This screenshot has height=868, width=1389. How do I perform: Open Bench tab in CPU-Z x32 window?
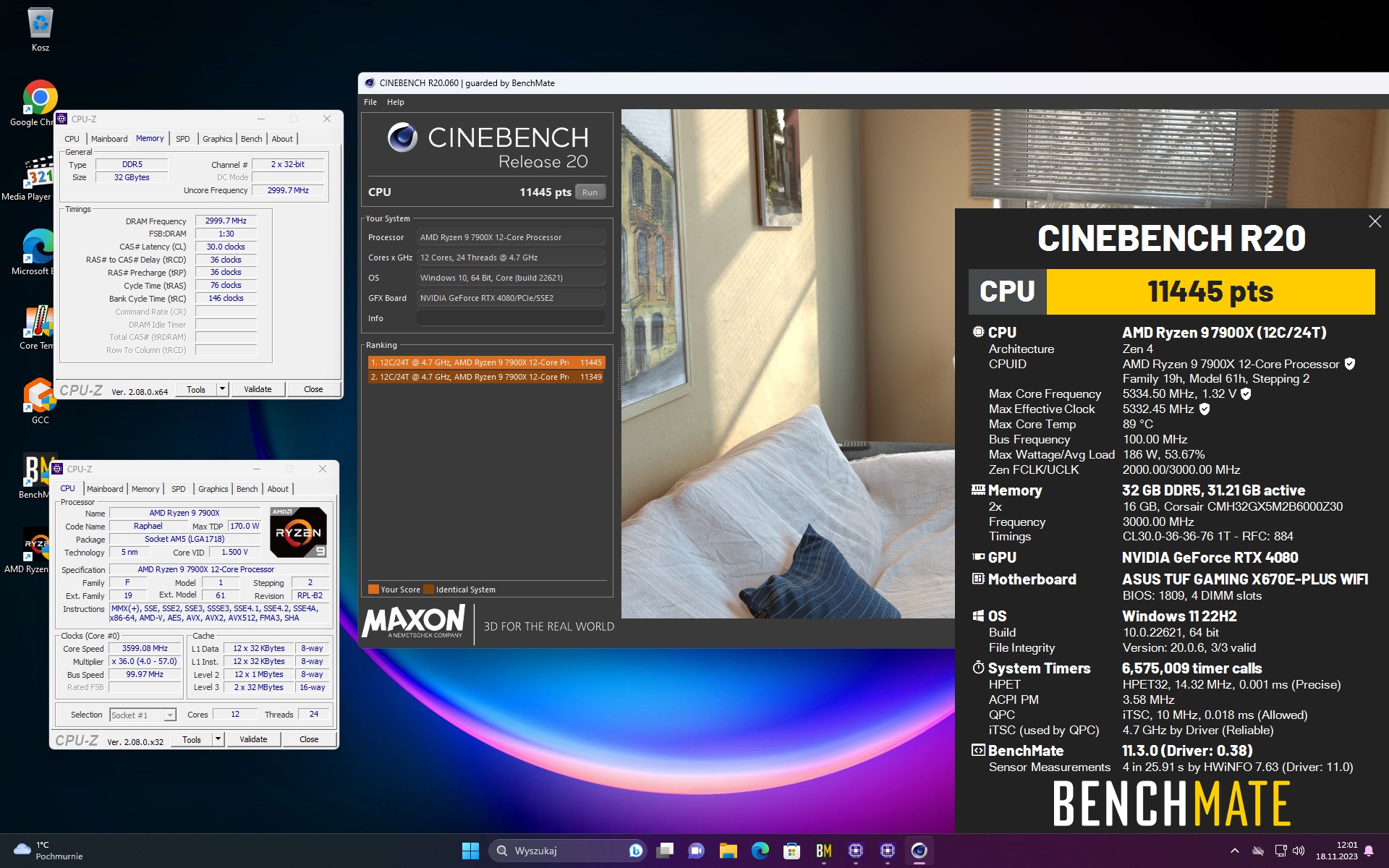point(247,489)
